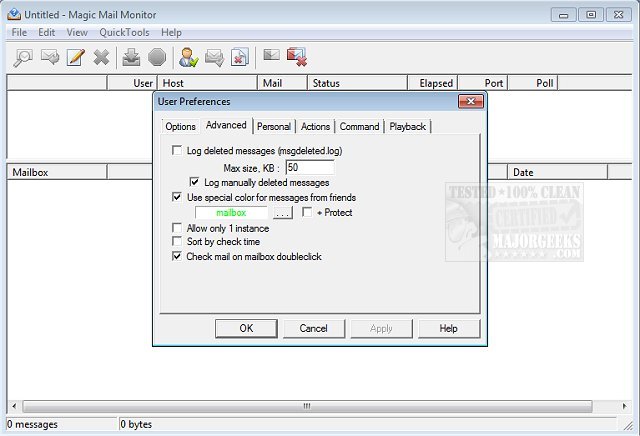Enable Allow only 1 instance
This screenshot has width=640, height=436.
pyautogui.click(x=177, y=228)
